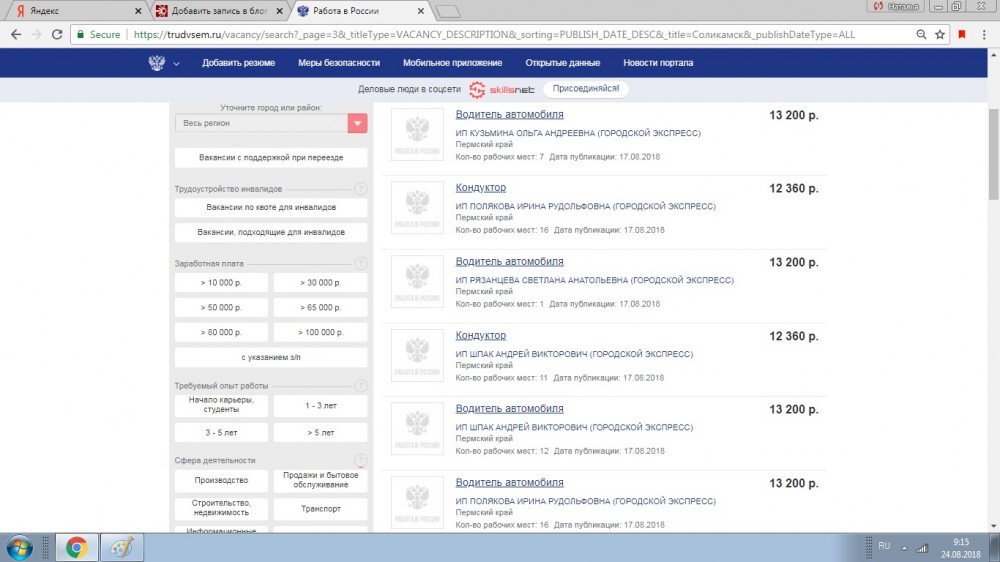The height and width of the screenshot is (562, 1000).
Task: Open the first Кондуктор vacancy link
Action: pyautogui.click(x=481, y=188)
